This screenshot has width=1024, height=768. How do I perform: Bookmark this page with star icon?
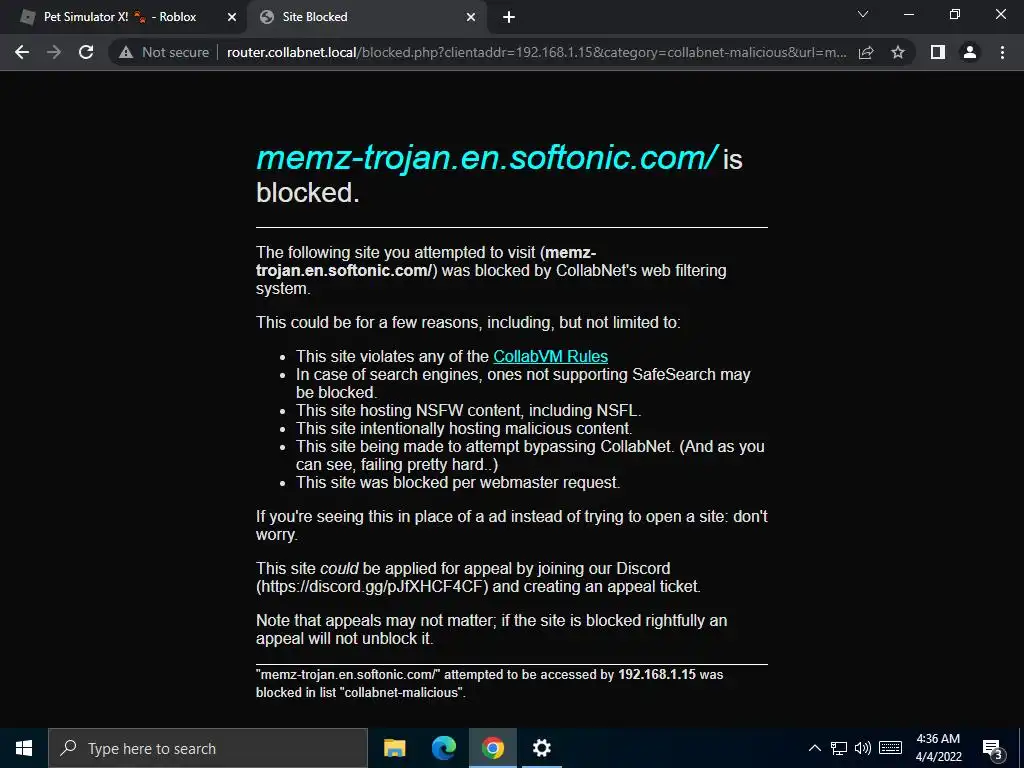click(x=898, y=52)
